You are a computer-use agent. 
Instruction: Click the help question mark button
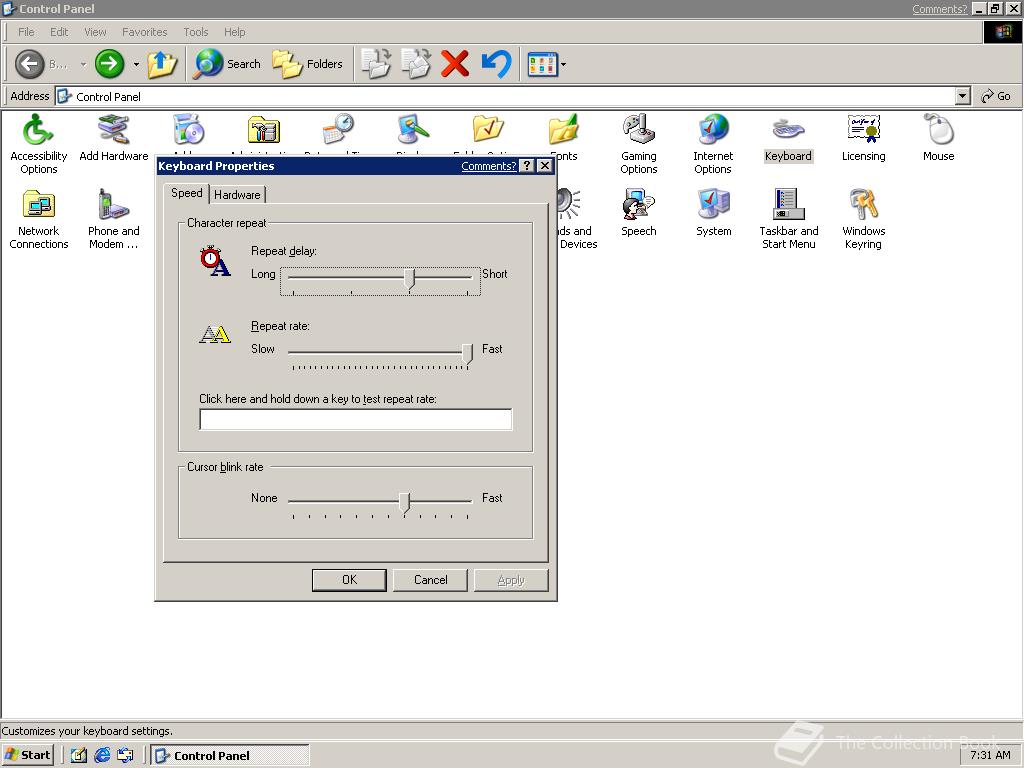pyautogui.click(x=527, y=166)
